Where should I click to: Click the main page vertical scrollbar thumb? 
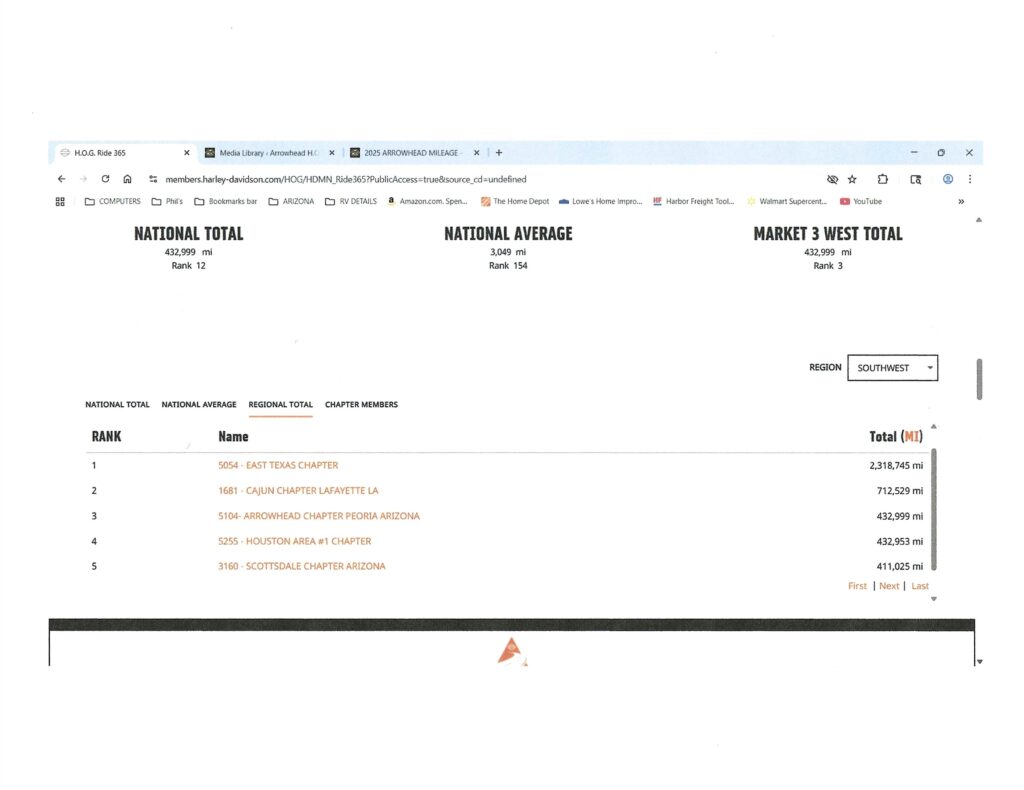(980, 379)
